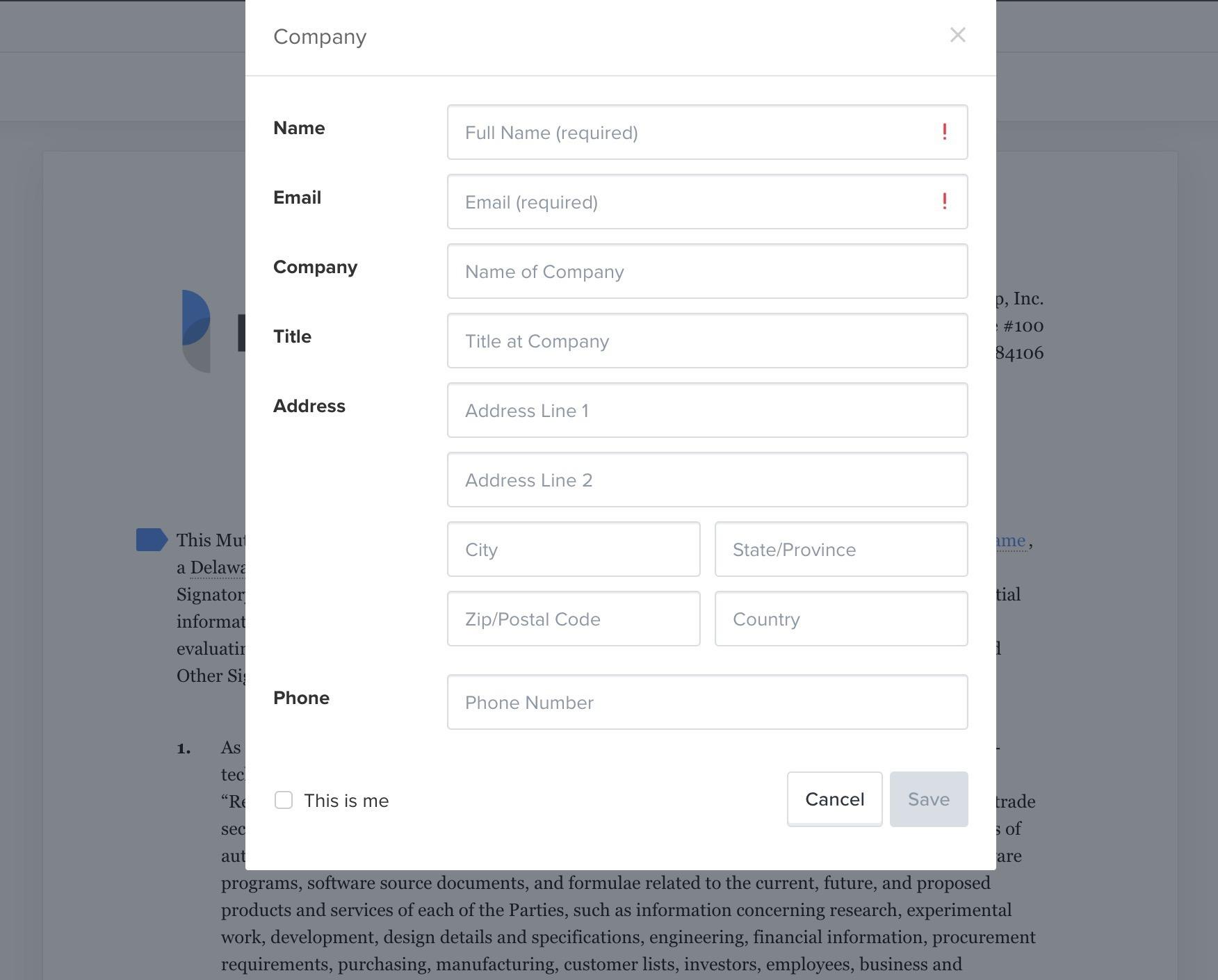This screenshot has width=1218, height=980.
Task: Select the Title at Company field
Action: click(x=707, y=341)
